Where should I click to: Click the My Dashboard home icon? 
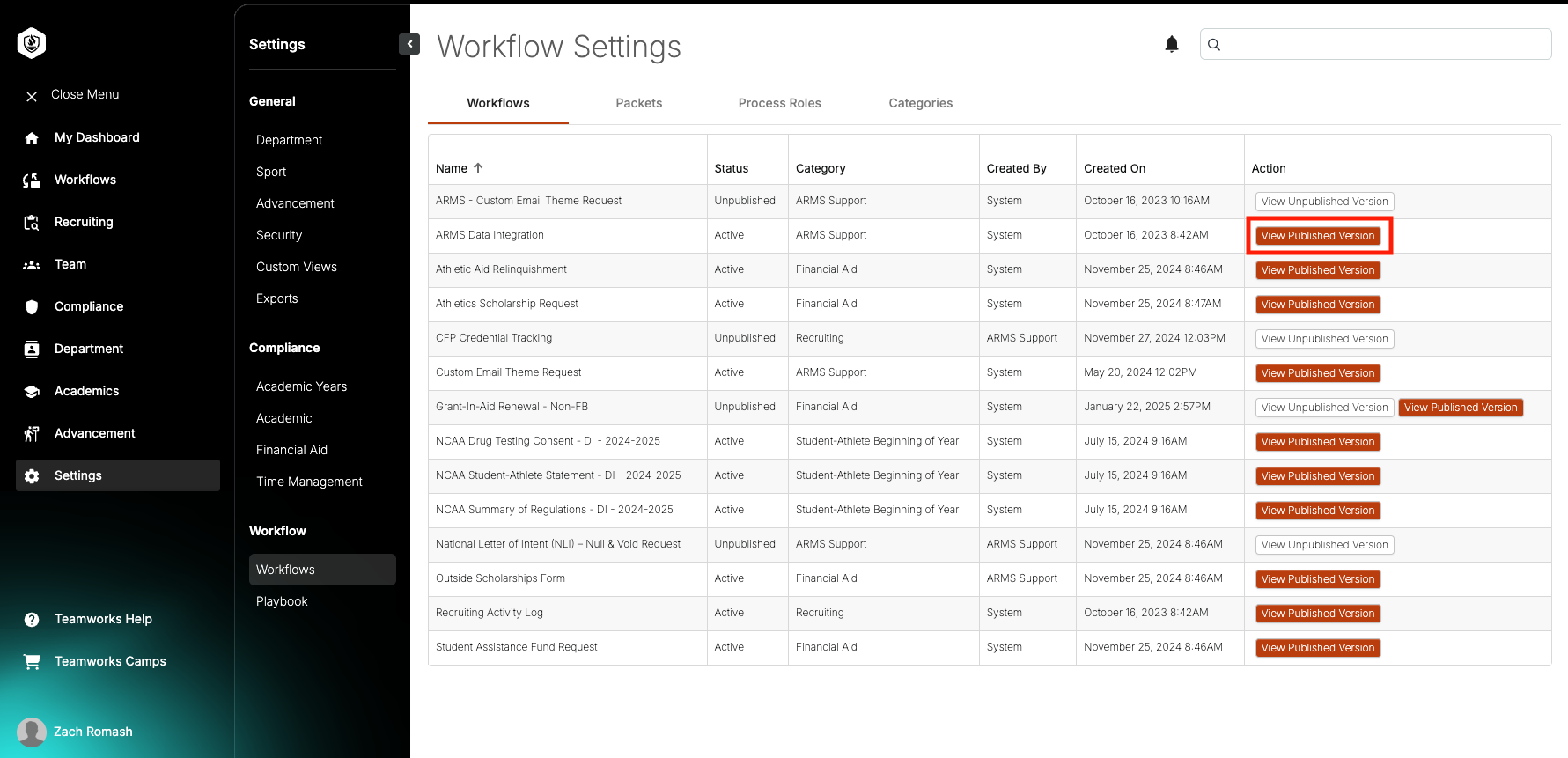32,138
